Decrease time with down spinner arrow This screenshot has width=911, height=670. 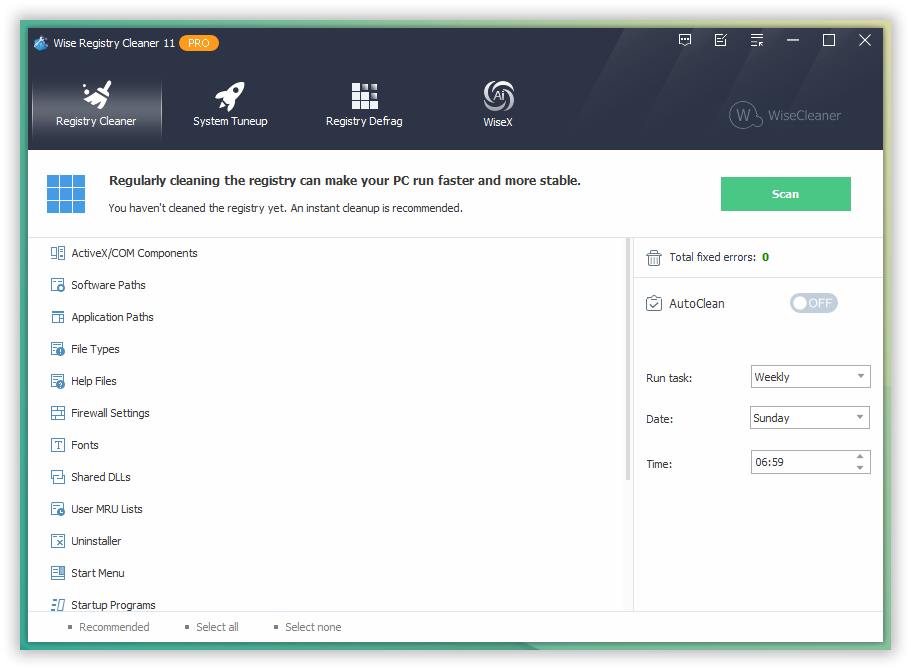coord(860,468)
